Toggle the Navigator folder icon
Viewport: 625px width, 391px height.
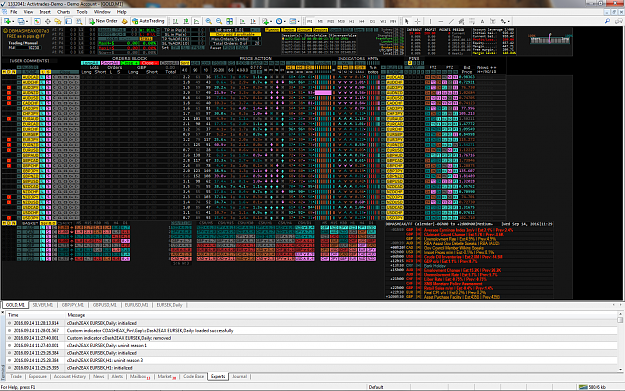click(x=58, y=21)
